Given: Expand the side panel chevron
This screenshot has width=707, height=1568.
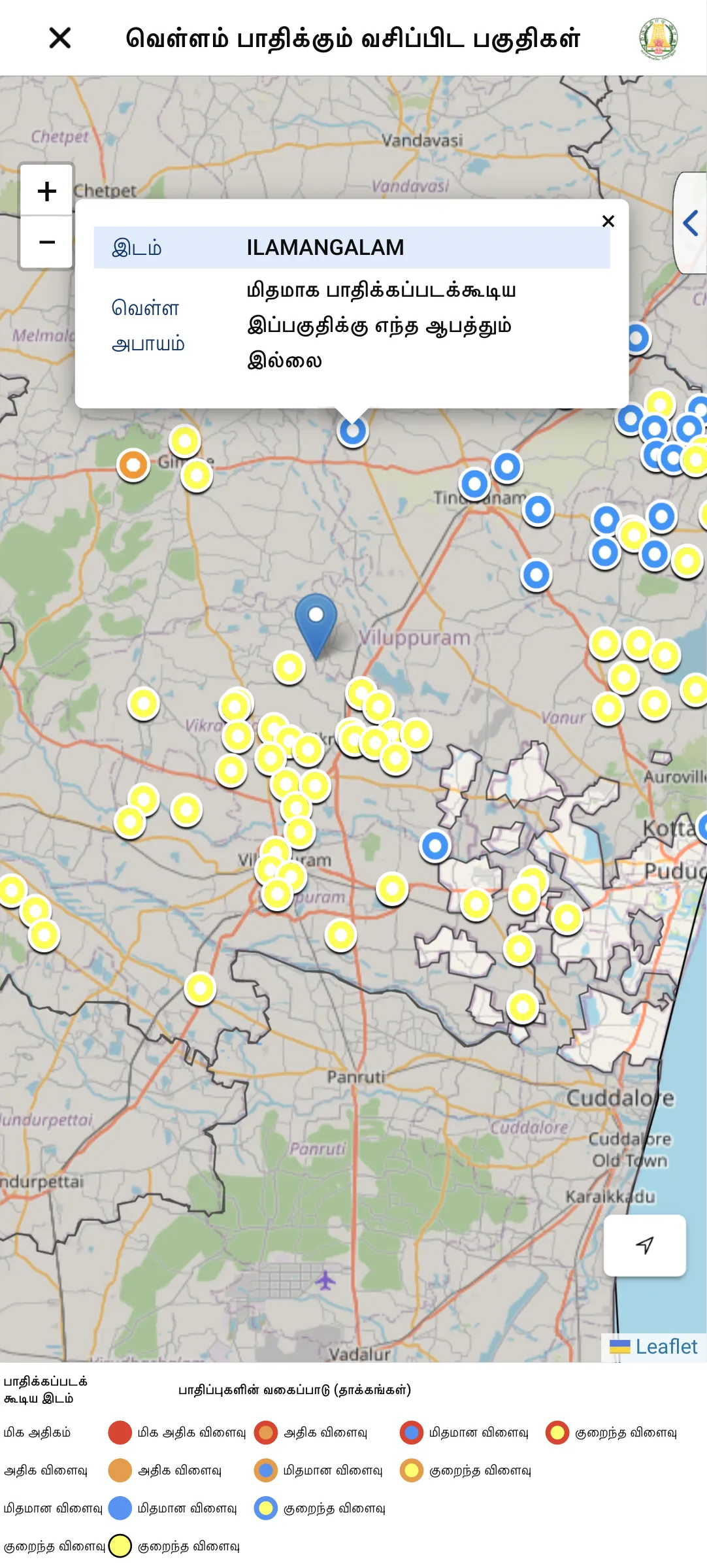Looking at the screenshot, I should click(691, 223).
